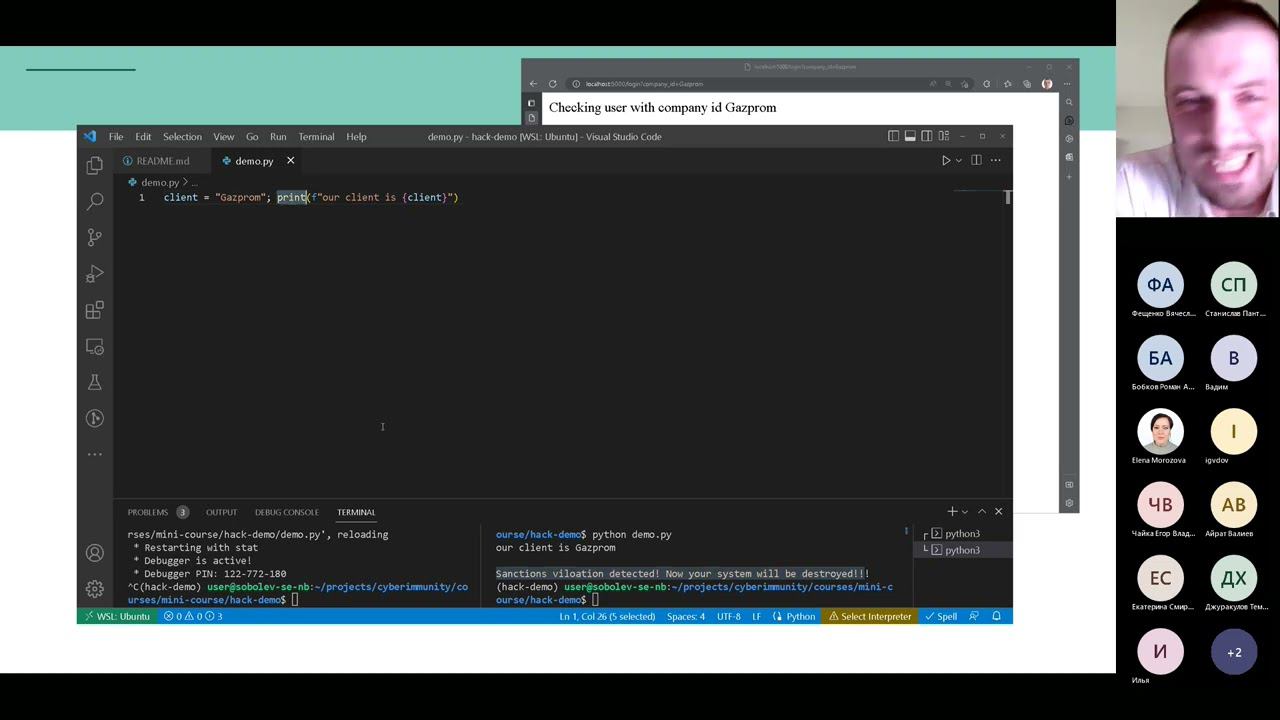
Task: Select the TERMINAL panel tab
Action: click(356, 512)
